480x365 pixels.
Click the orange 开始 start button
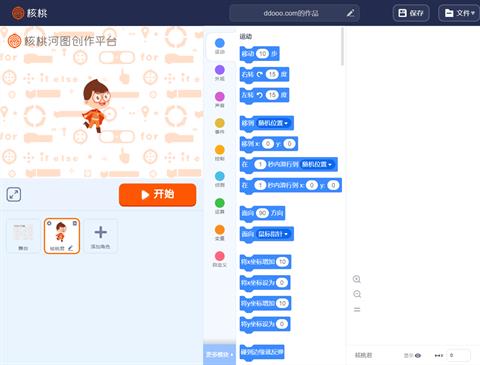(157, 195)
